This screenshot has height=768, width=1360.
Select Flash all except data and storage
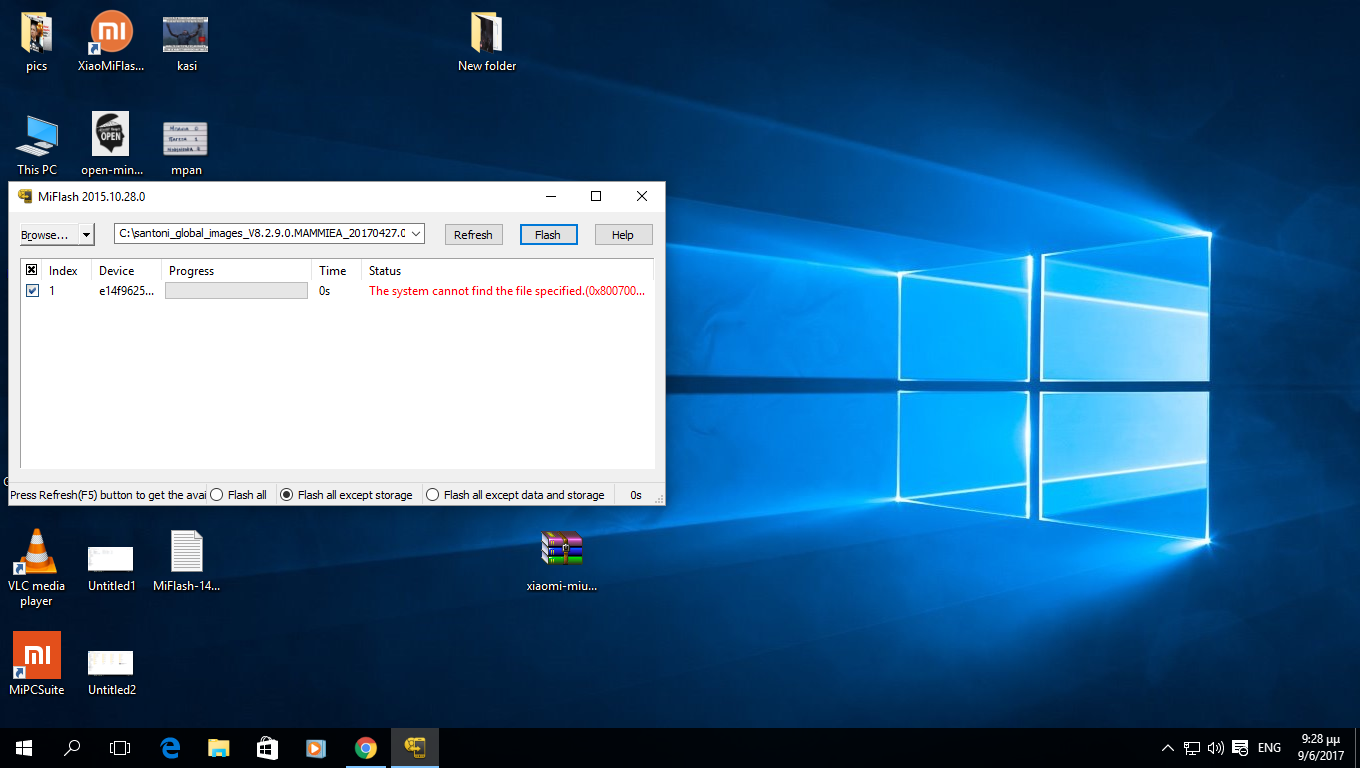click(x=433, y=495)
